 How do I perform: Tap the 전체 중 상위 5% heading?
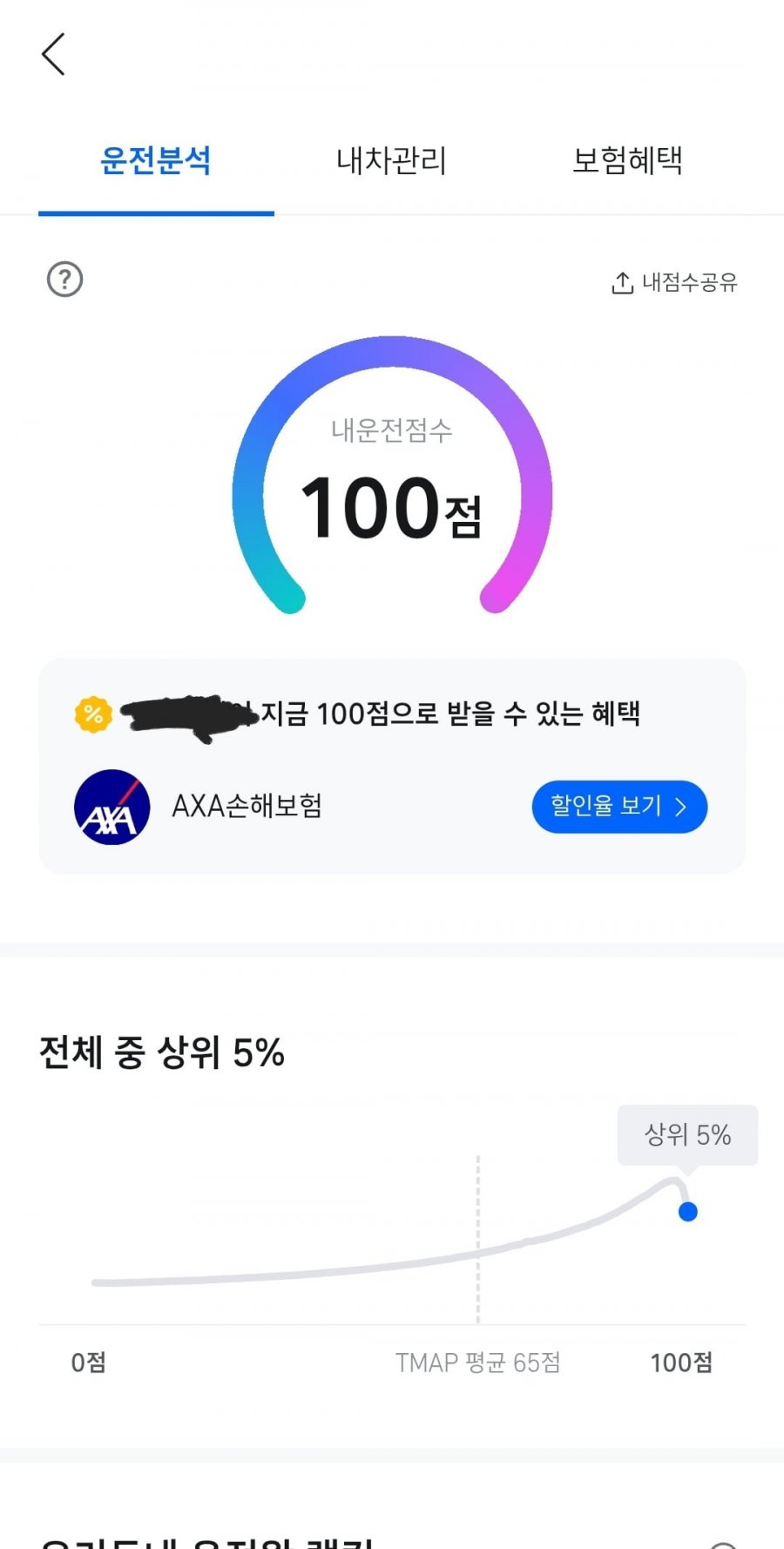tap(162, 1052)
